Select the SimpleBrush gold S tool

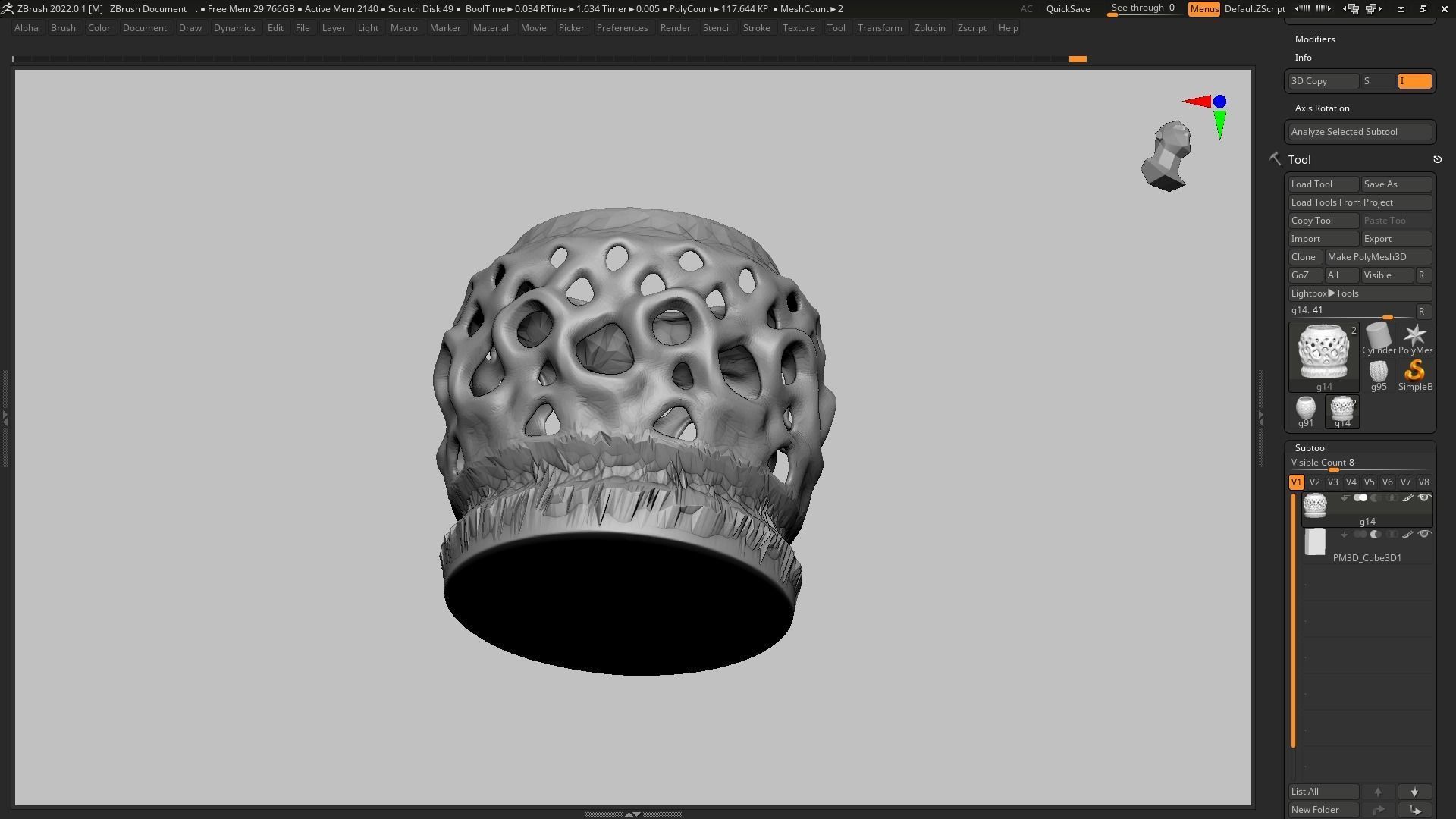click(1415, 375)
